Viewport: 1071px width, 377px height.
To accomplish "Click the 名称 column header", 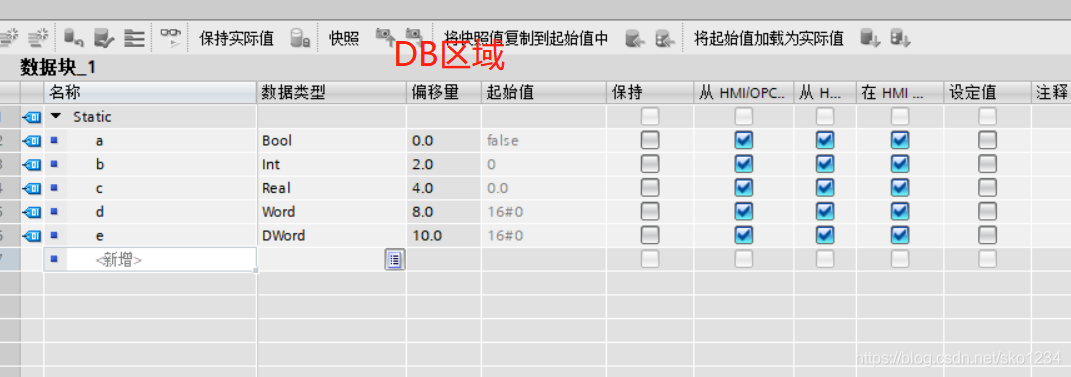I will point(150,93).
